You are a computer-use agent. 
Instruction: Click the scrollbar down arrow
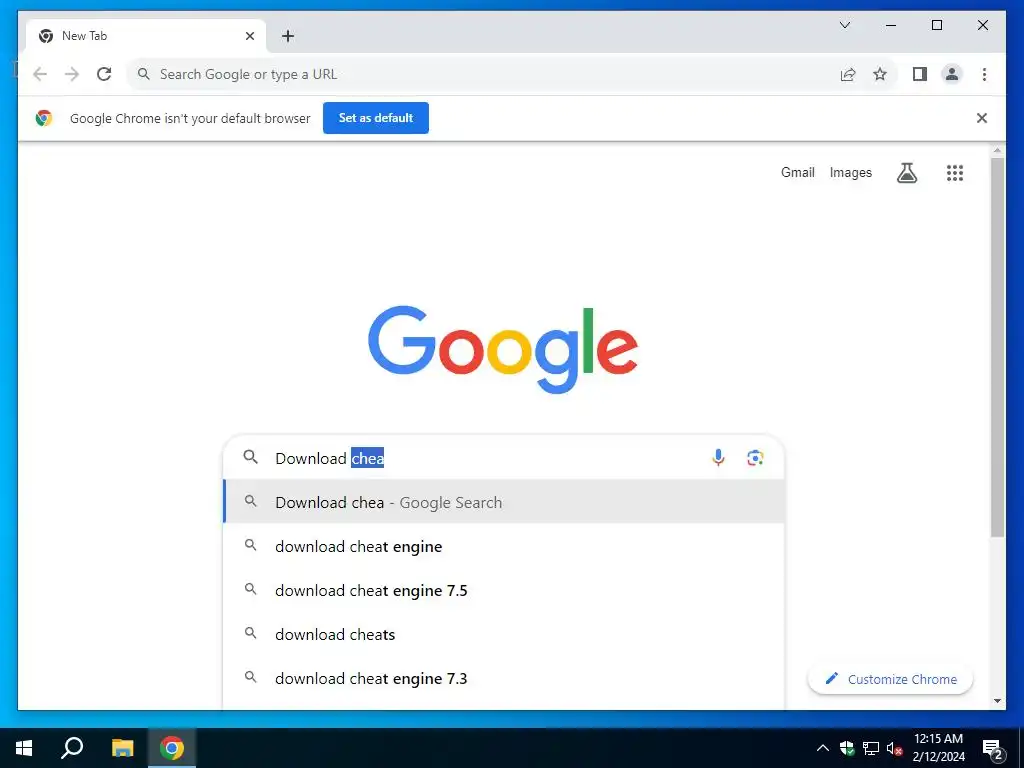997,701
